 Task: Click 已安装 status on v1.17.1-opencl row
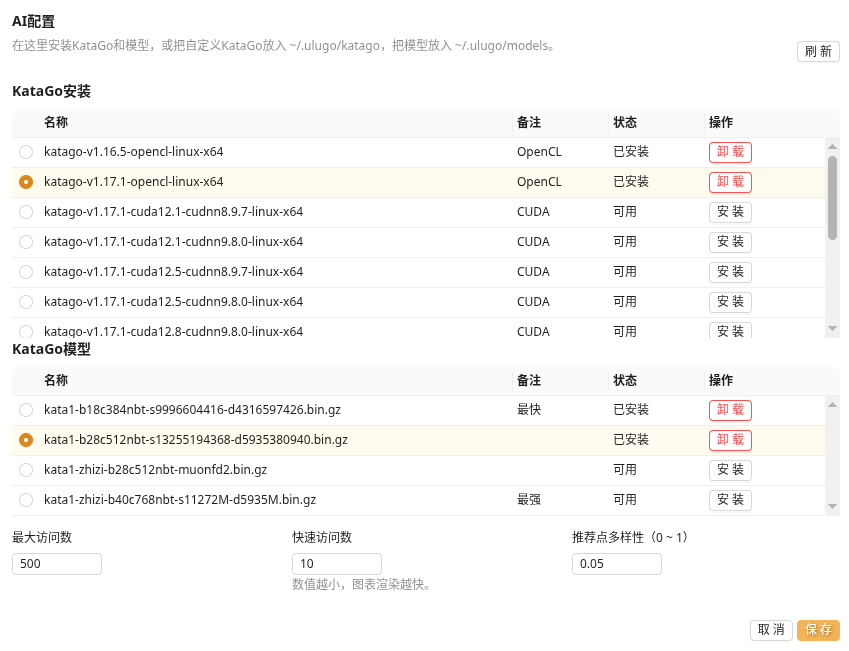(631, 182)
